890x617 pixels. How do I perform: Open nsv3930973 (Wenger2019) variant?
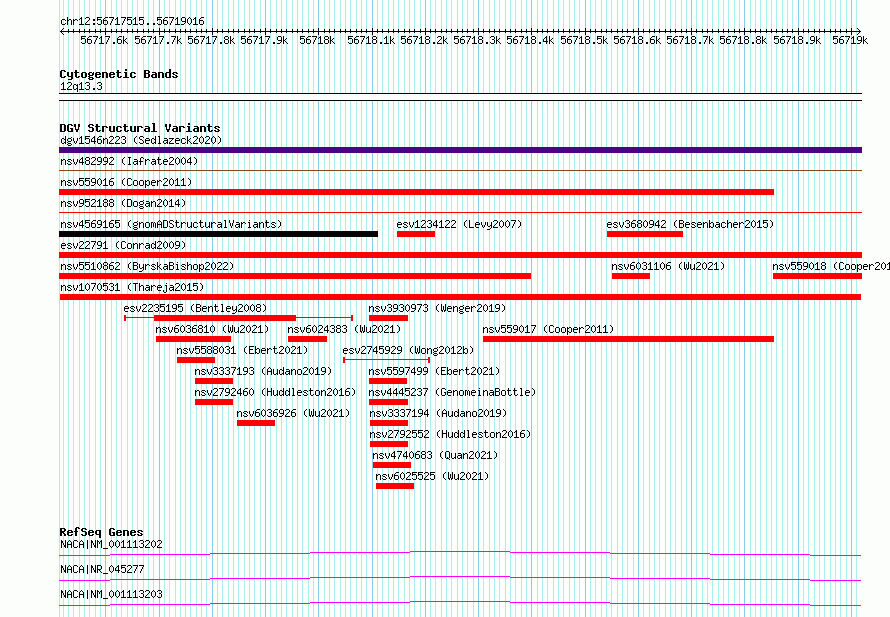[x=437, y=308]
